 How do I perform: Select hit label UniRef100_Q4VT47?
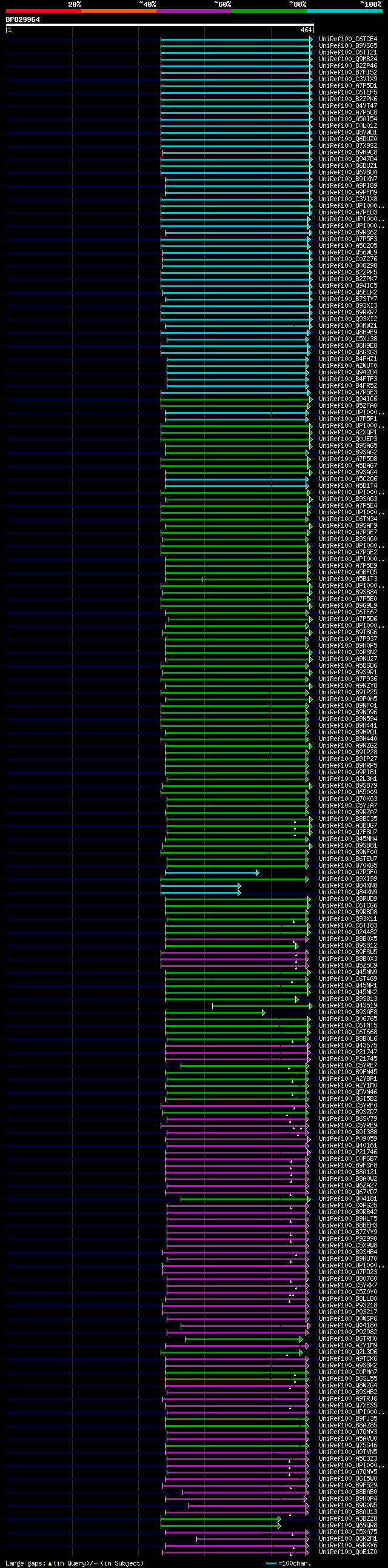(348, 106)
